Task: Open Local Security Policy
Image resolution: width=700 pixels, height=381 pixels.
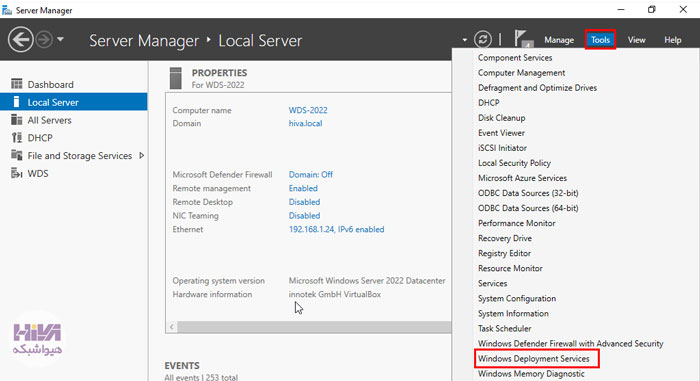Action: (x=514, y=163)
